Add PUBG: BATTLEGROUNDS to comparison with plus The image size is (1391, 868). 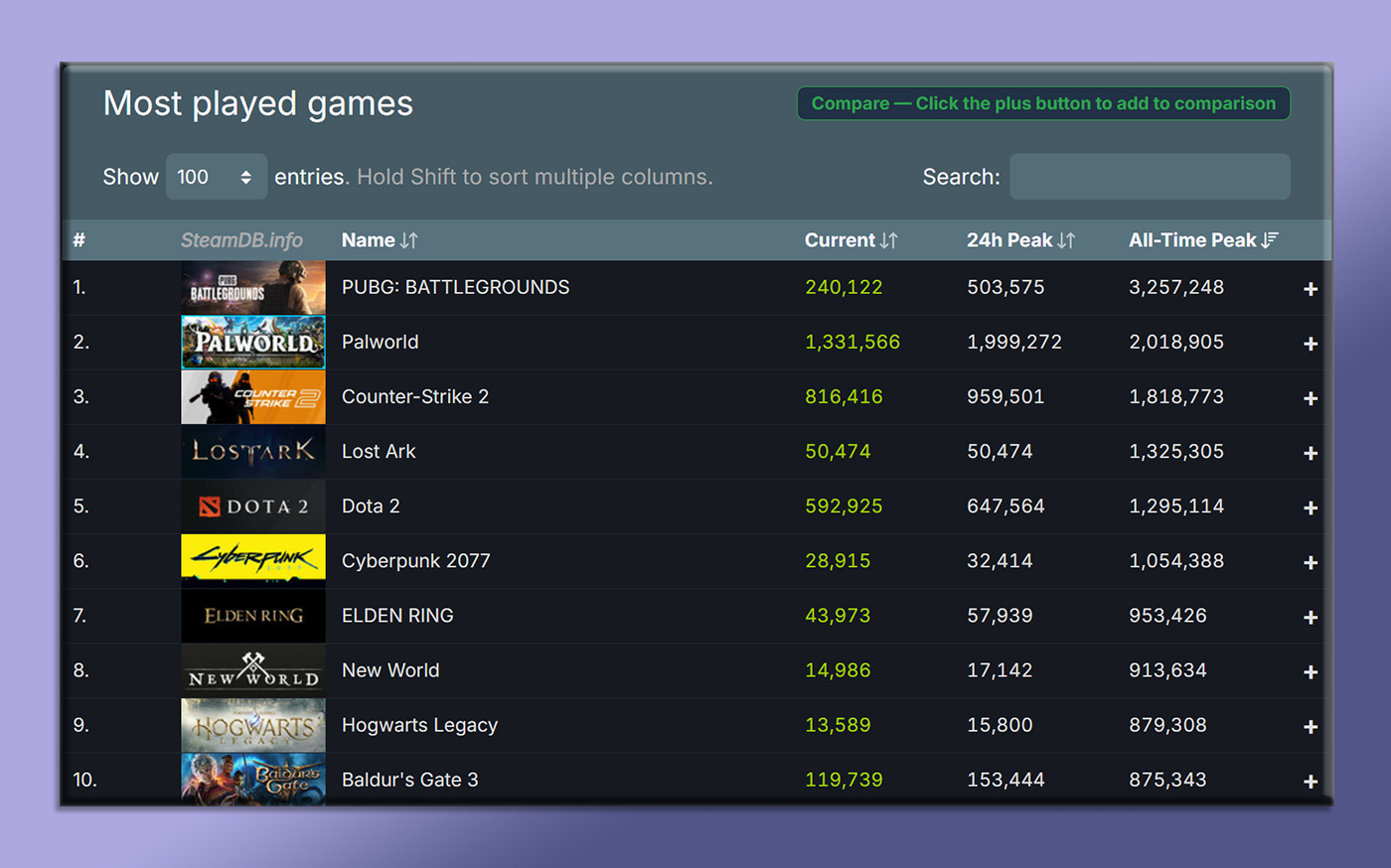(1311, 289)
